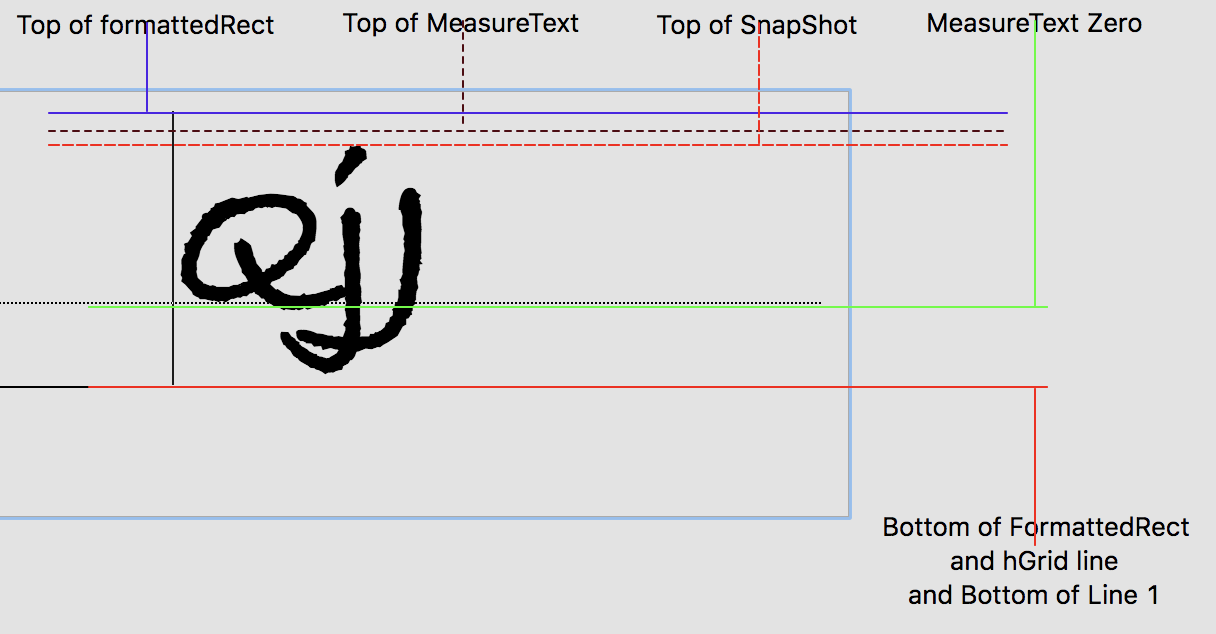Select the solid red horizontal line
Viewport: 1216px width, 634px height.
click(x=600, y=386)
